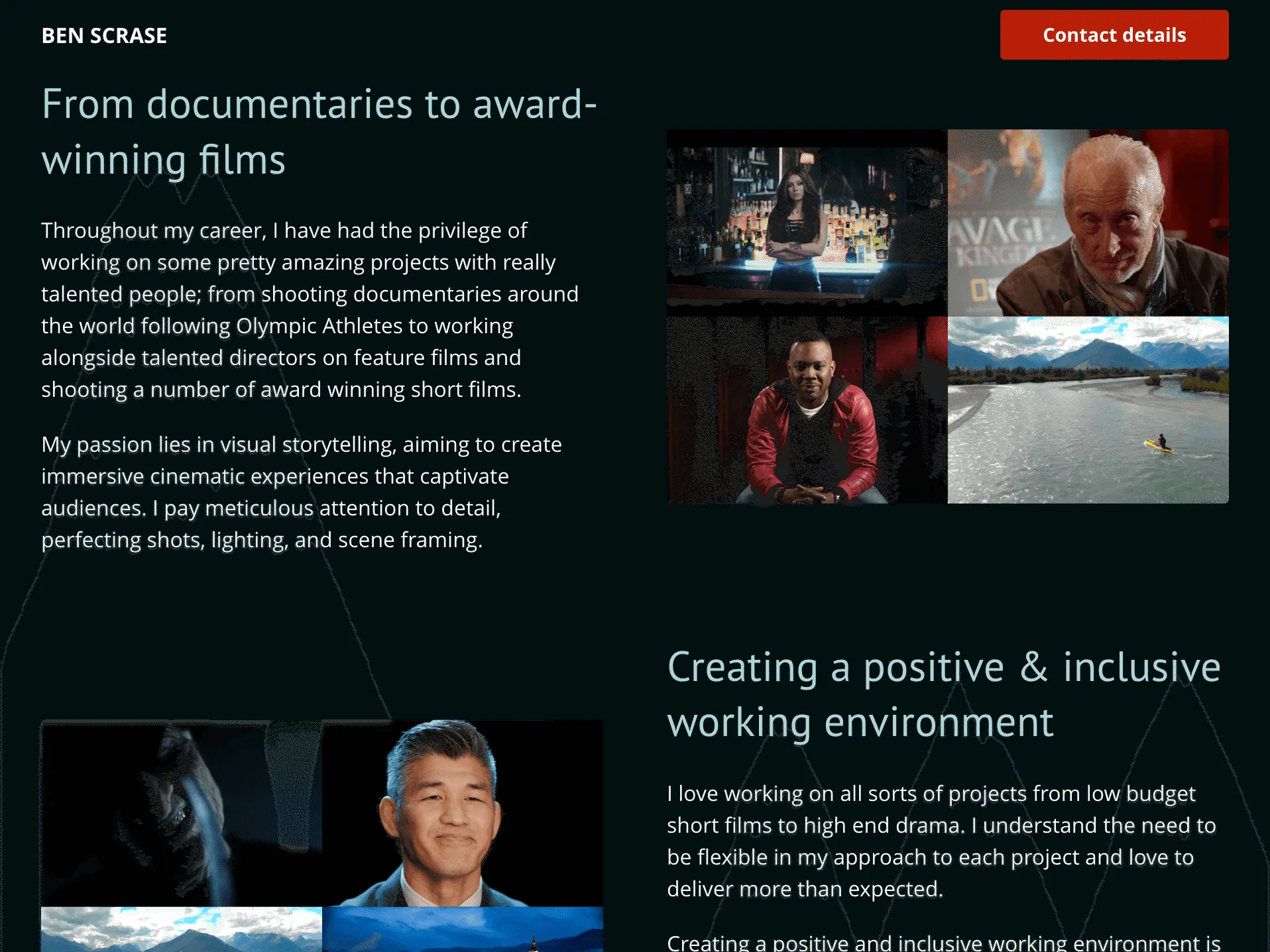Image resolution: width=1270 pixels, height=952 pixels.
Task: Open the dark figure with blue light photo
Action: coord(182,813)
